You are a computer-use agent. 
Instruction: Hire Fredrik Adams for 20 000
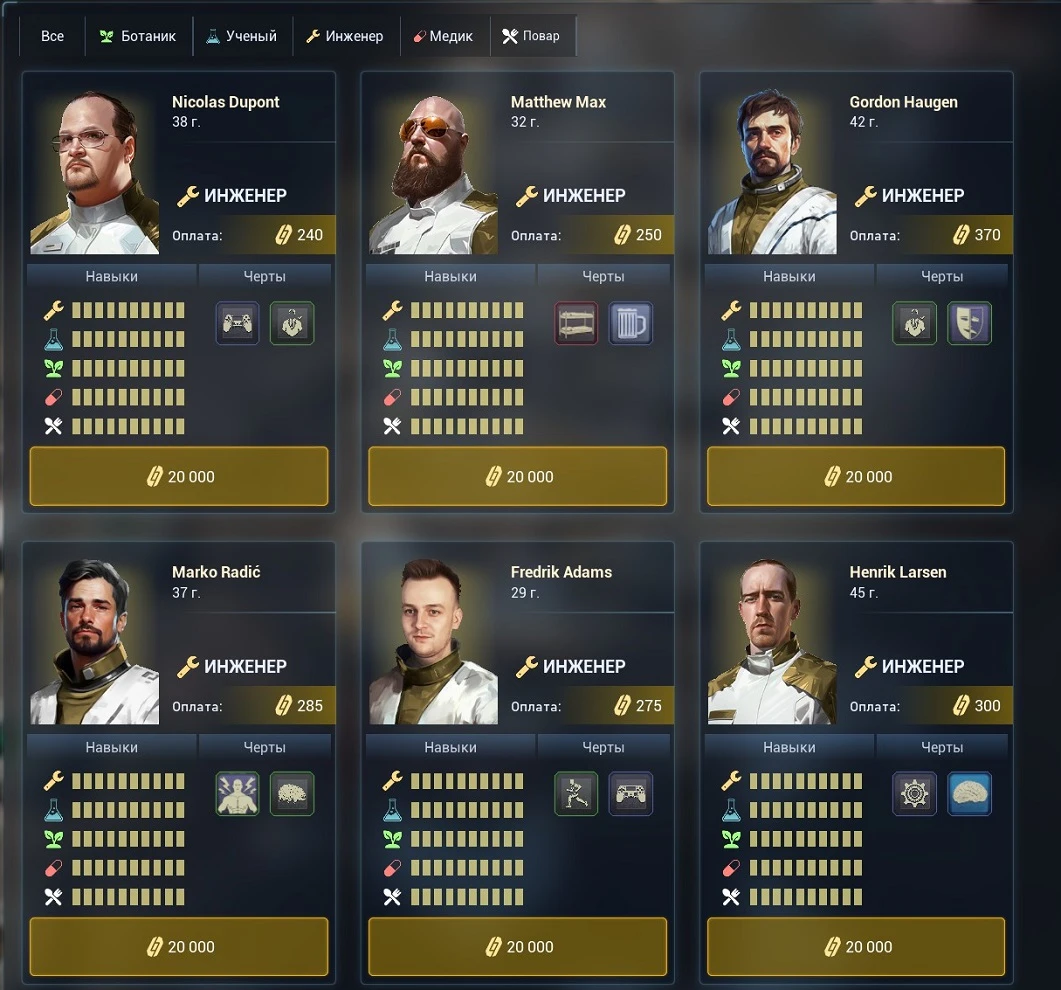[518, 947]
